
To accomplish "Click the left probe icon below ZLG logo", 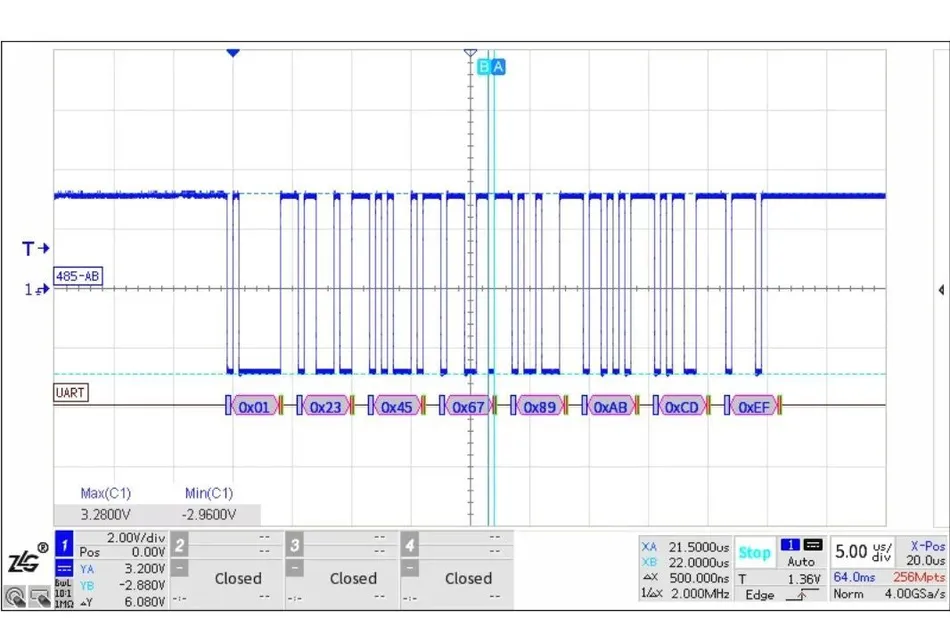I will tap(15, 597).
